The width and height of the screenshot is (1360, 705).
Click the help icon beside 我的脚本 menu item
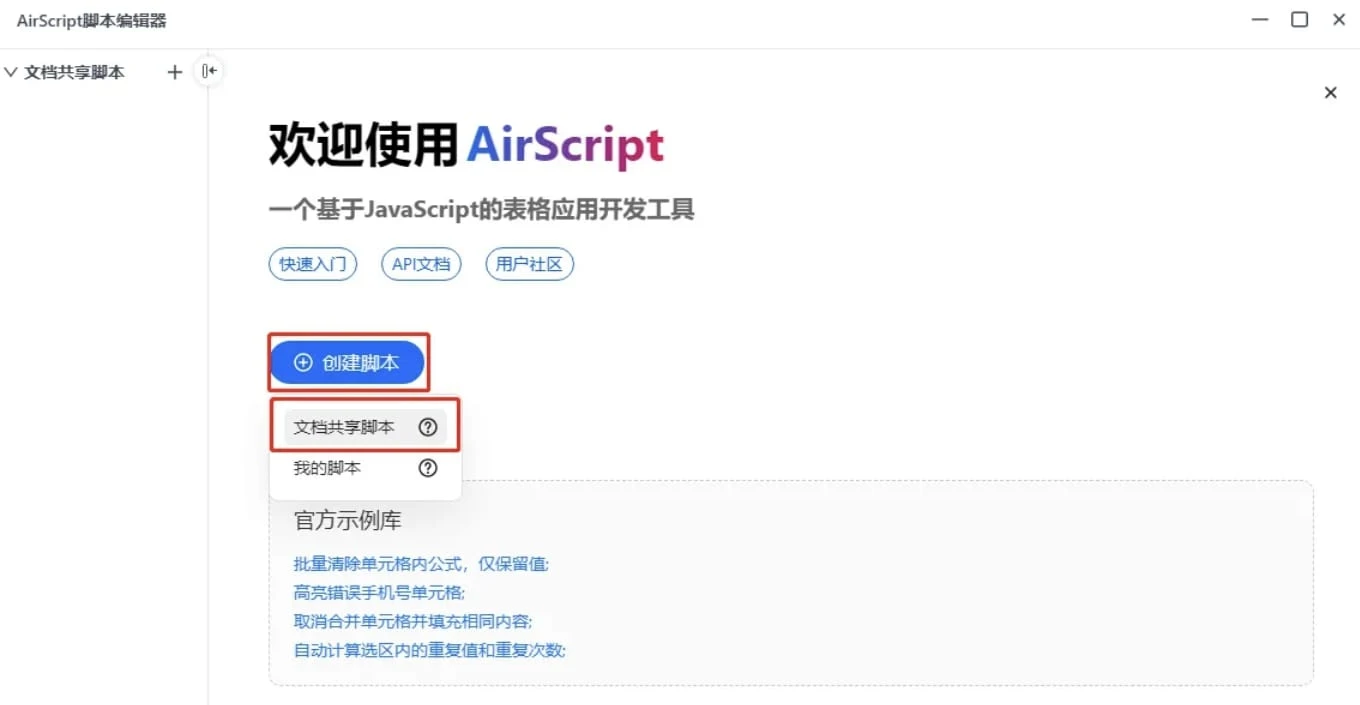pyautogui.click(x=428, y=467)
